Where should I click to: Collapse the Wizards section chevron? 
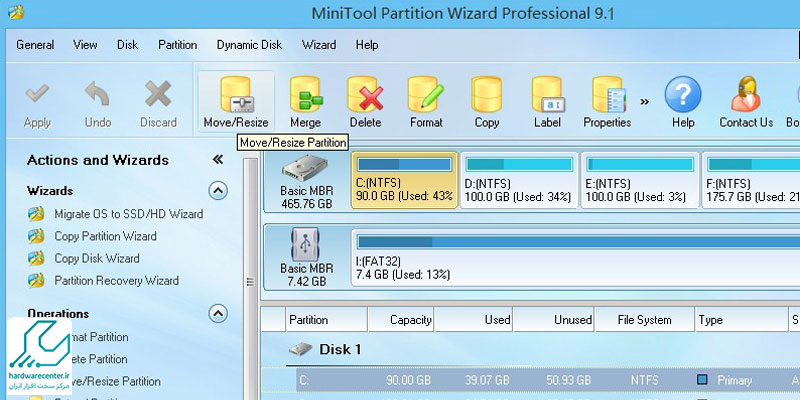(217, 190)
